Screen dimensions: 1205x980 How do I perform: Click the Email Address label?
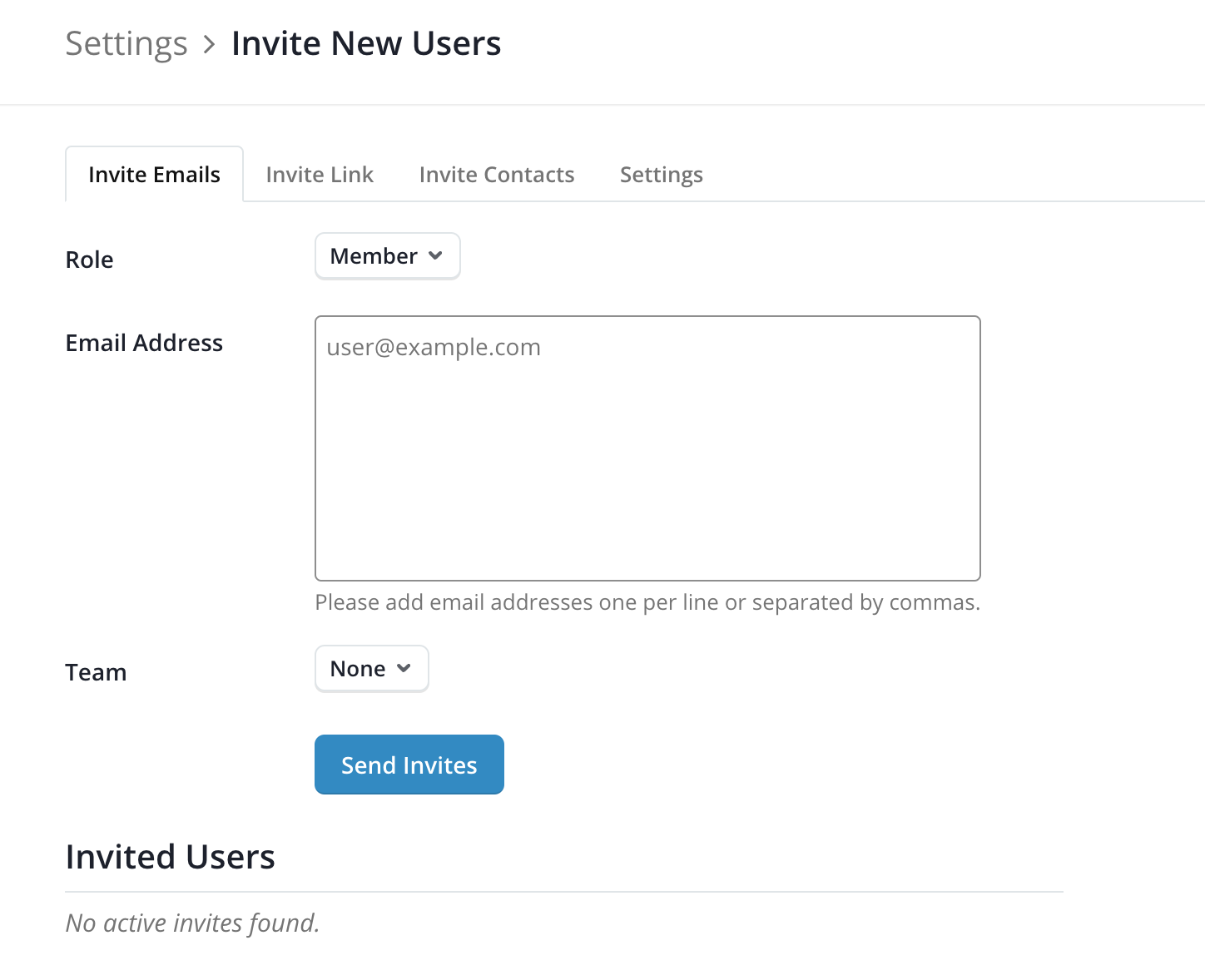[x=144, y=343]
